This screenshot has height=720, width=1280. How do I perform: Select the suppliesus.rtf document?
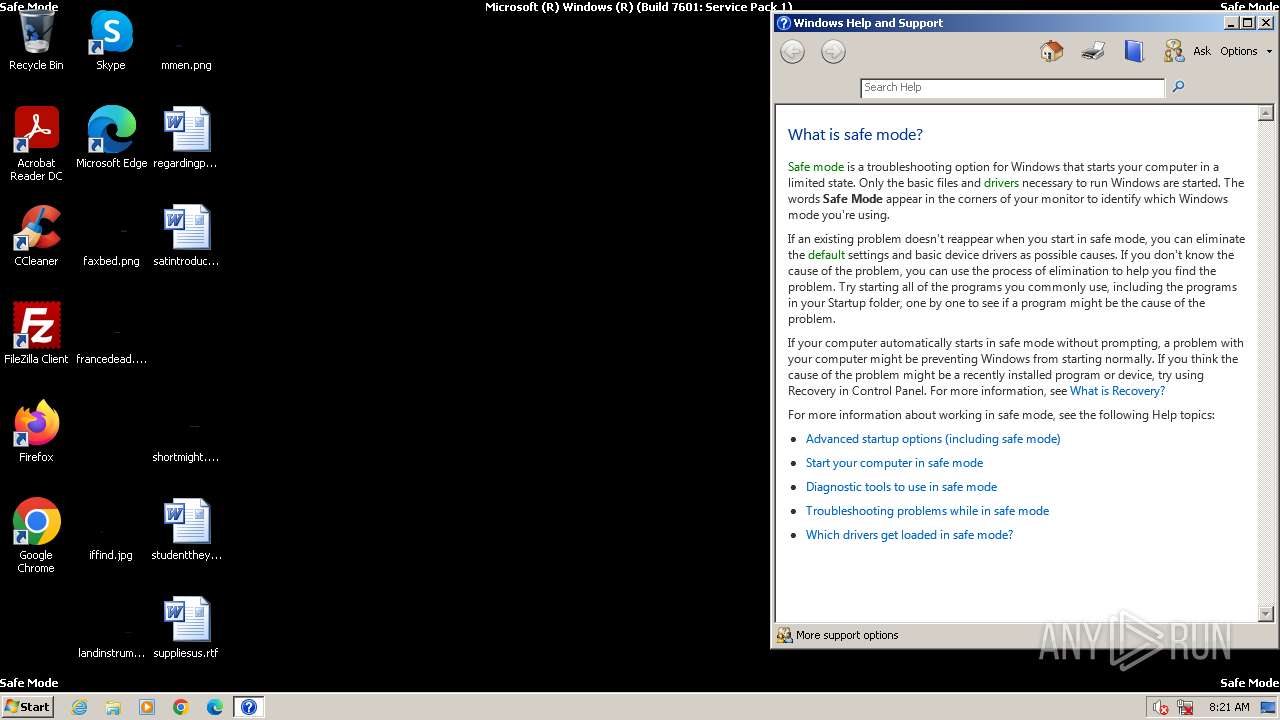click(x=186, y=628)
